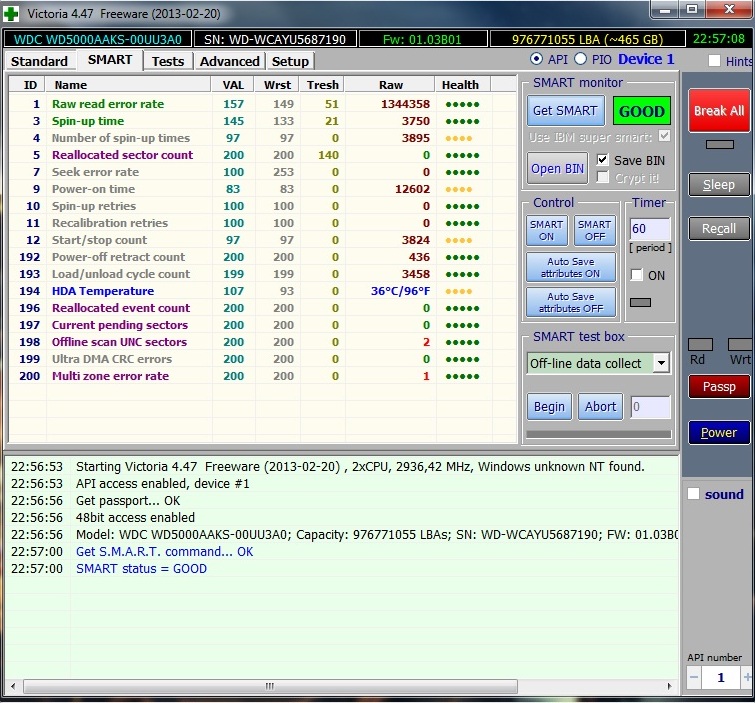Viewport: 755px width, 703px height.
Task: Select the Power-on time row
Action: click(x=262, y=189)
